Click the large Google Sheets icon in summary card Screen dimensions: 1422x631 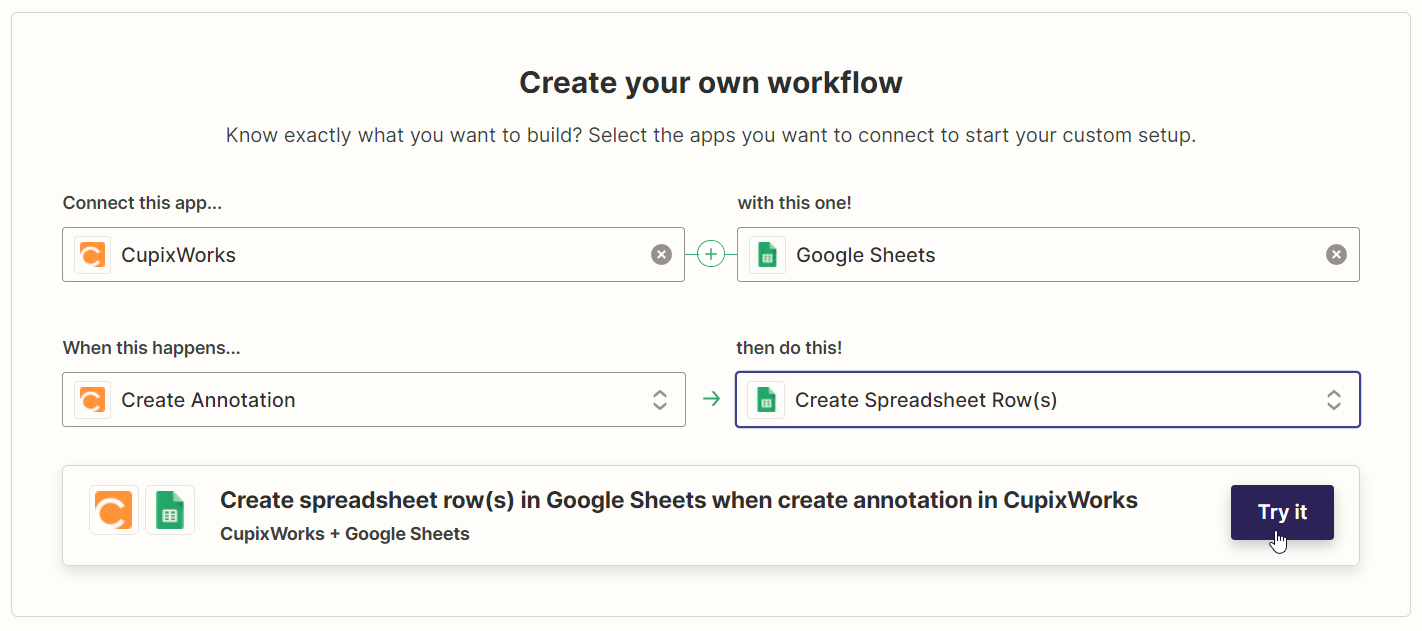point(170,510)
